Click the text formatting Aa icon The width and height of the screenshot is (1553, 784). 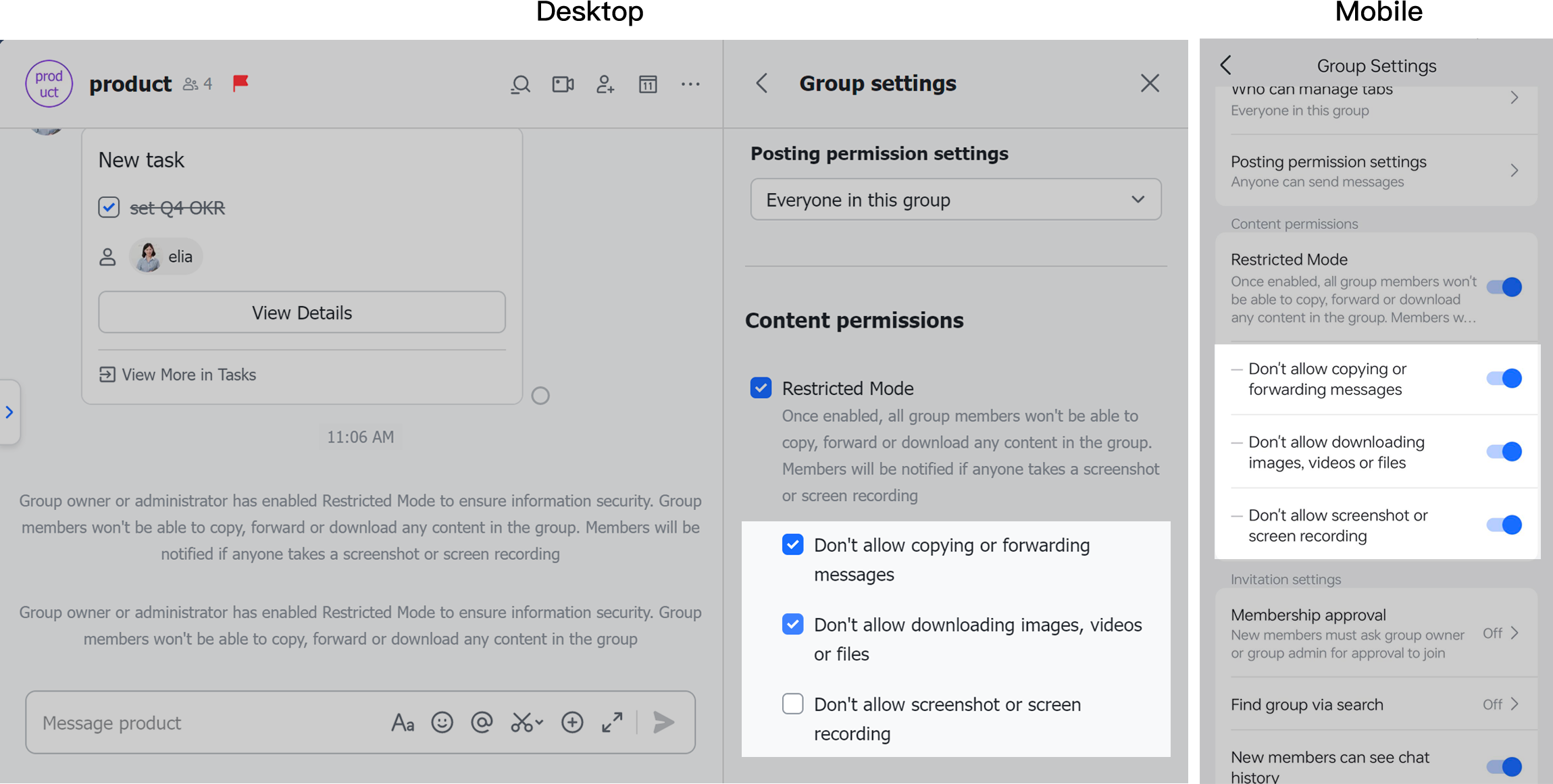click(x=403, y=723)
